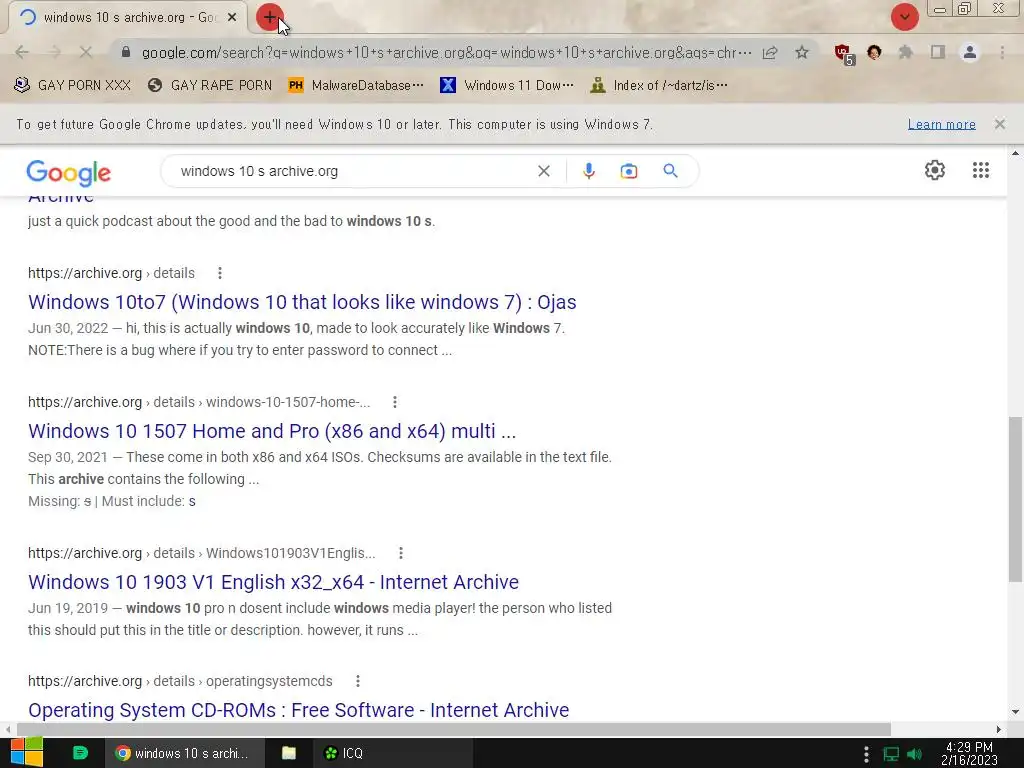Viewport: 1024px width, 768px height.
Task: Dismiss the Chrome update notification bar
Action: coord(999,124)
